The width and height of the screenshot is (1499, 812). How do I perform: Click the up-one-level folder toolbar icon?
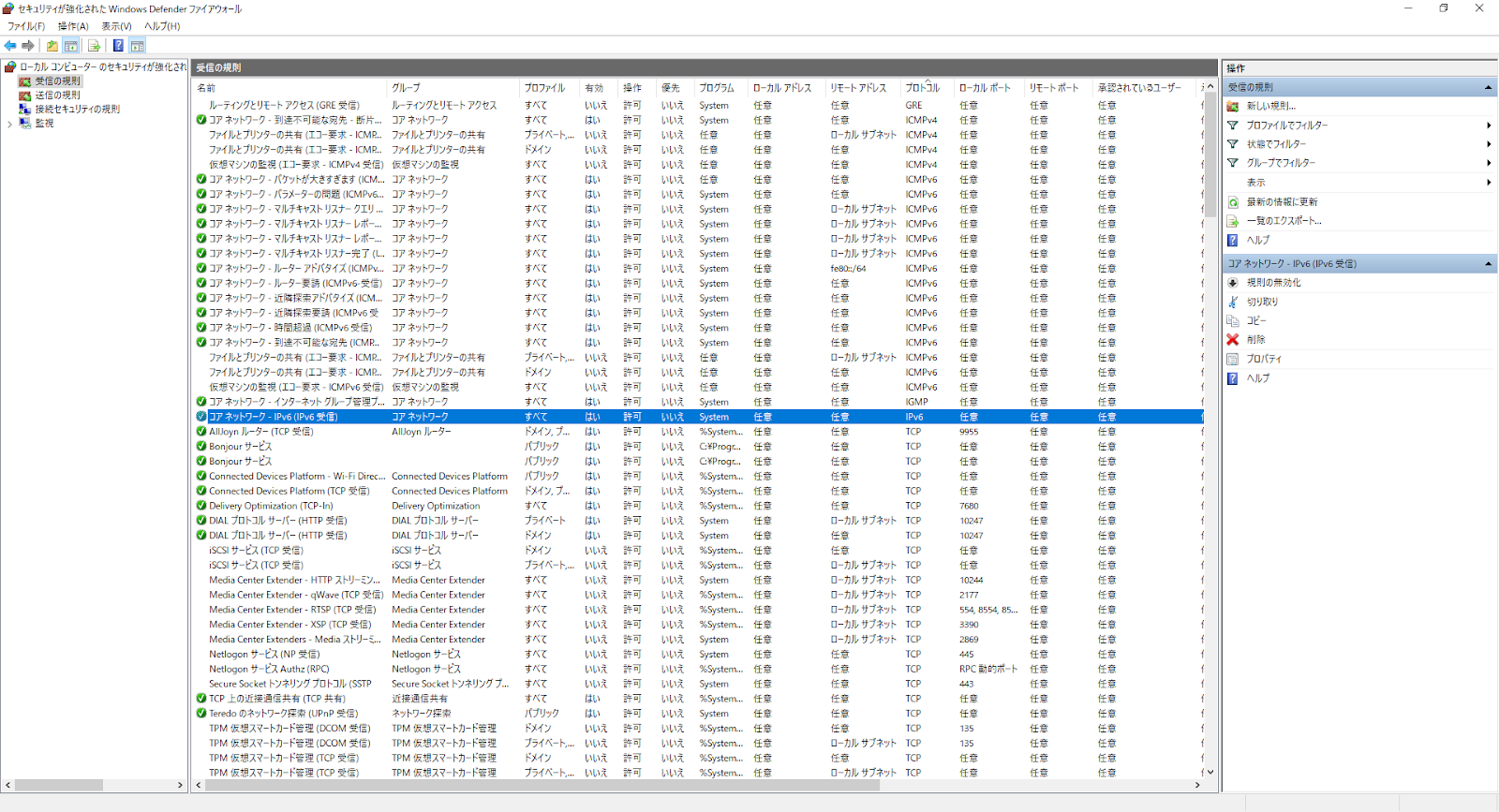52,45
